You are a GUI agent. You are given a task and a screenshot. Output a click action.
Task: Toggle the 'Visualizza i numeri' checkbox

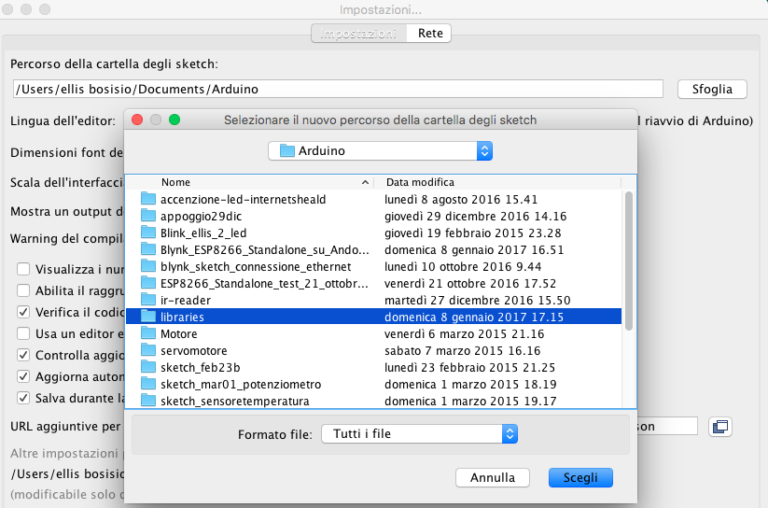[x=23, y=269]
